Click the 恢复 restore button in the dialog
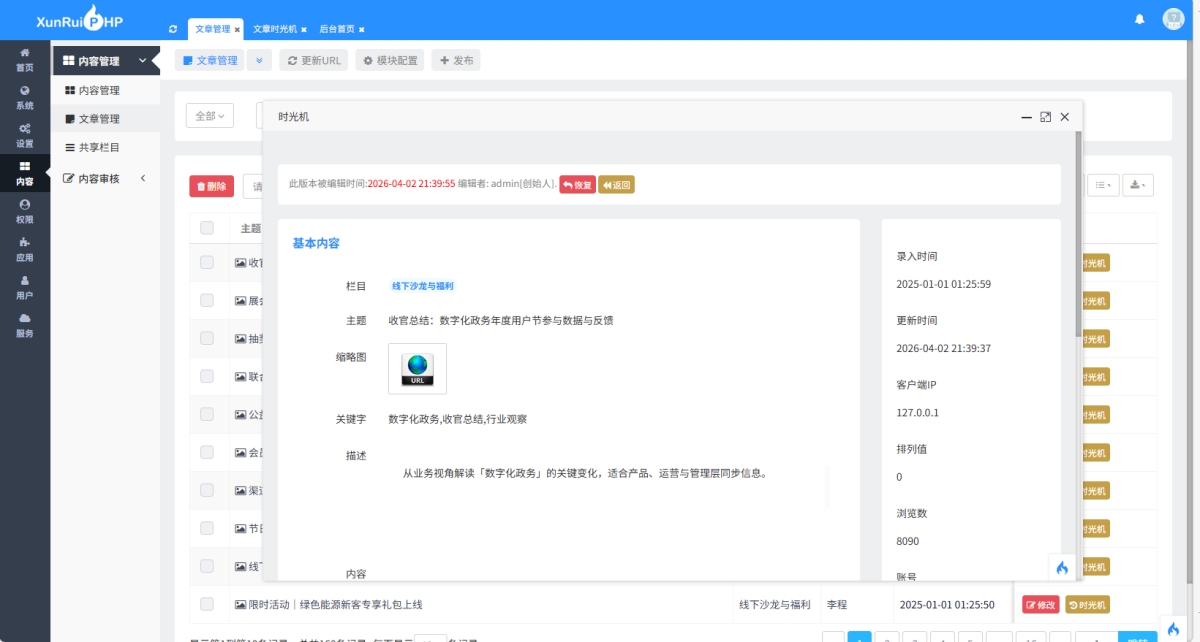1200x642 pixels. coord(577,184)
